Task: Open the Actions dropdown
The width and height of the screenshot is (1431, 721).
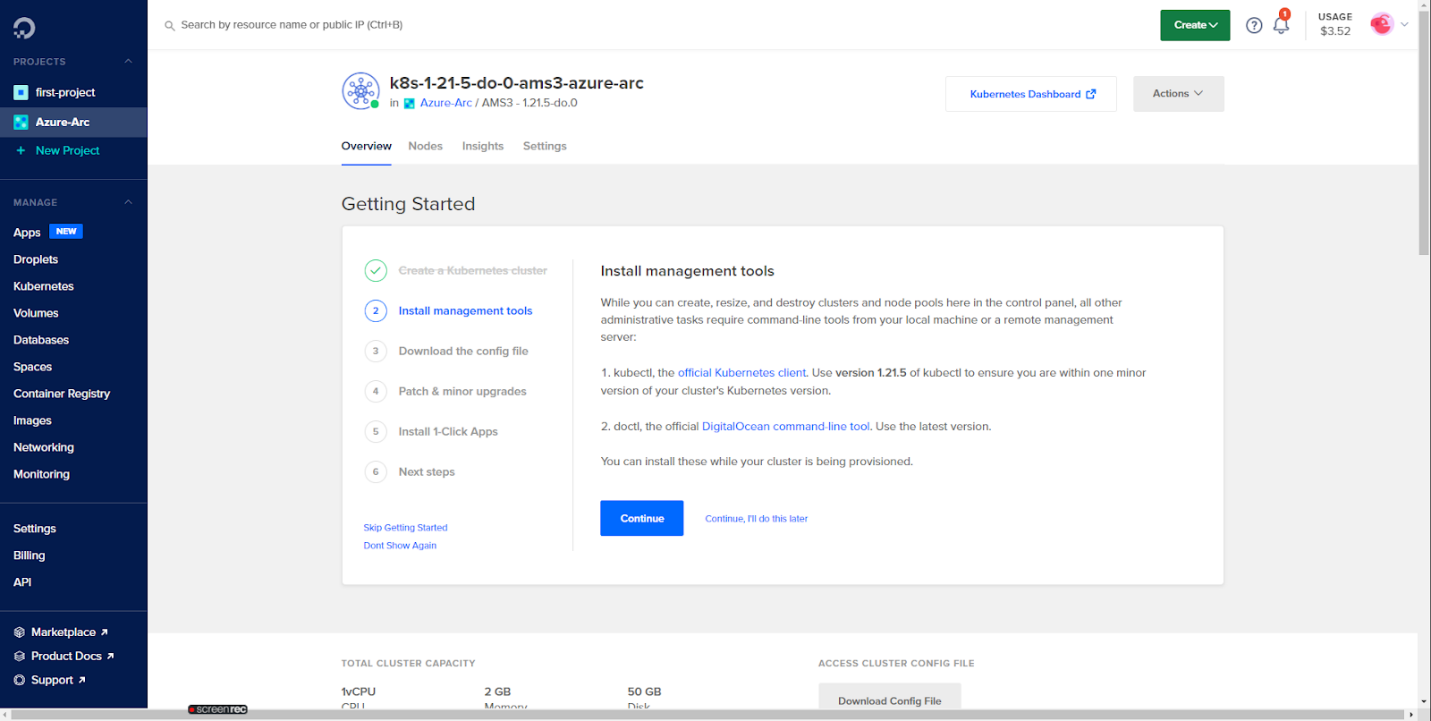Action: click(1178, 94)
